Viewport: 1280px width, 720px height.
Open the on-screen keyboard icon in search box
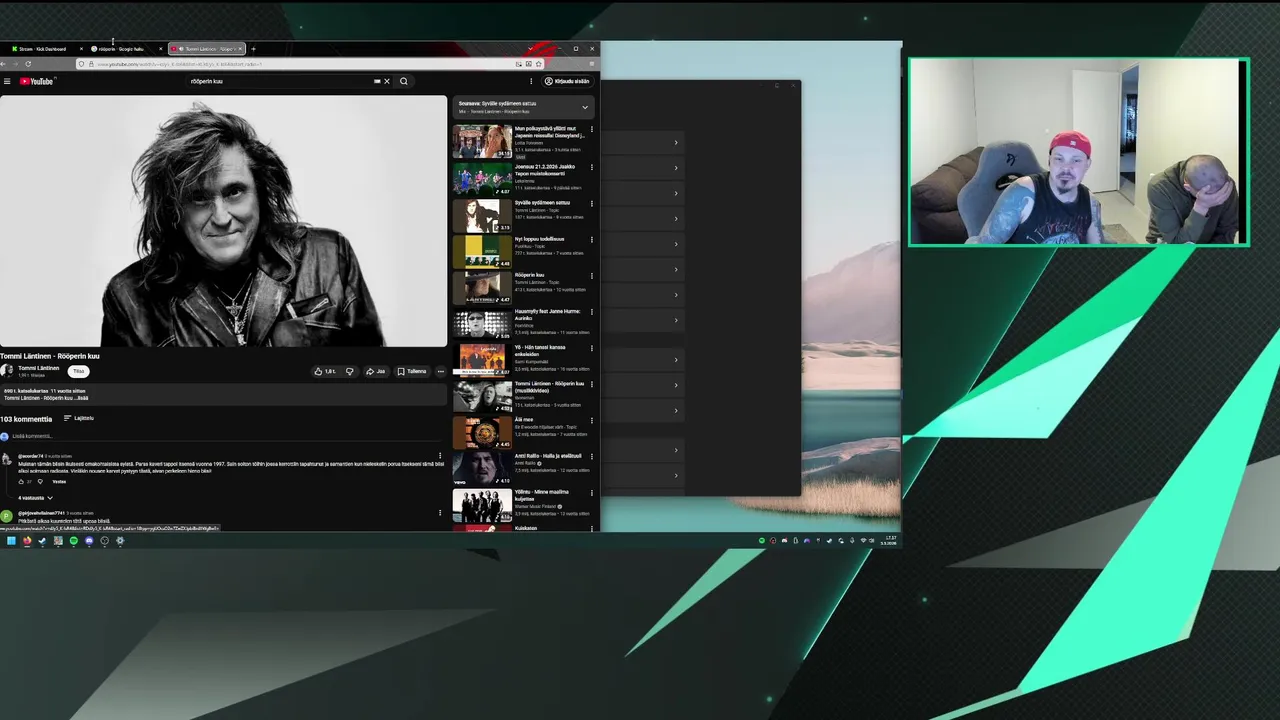tap(377, 81)
